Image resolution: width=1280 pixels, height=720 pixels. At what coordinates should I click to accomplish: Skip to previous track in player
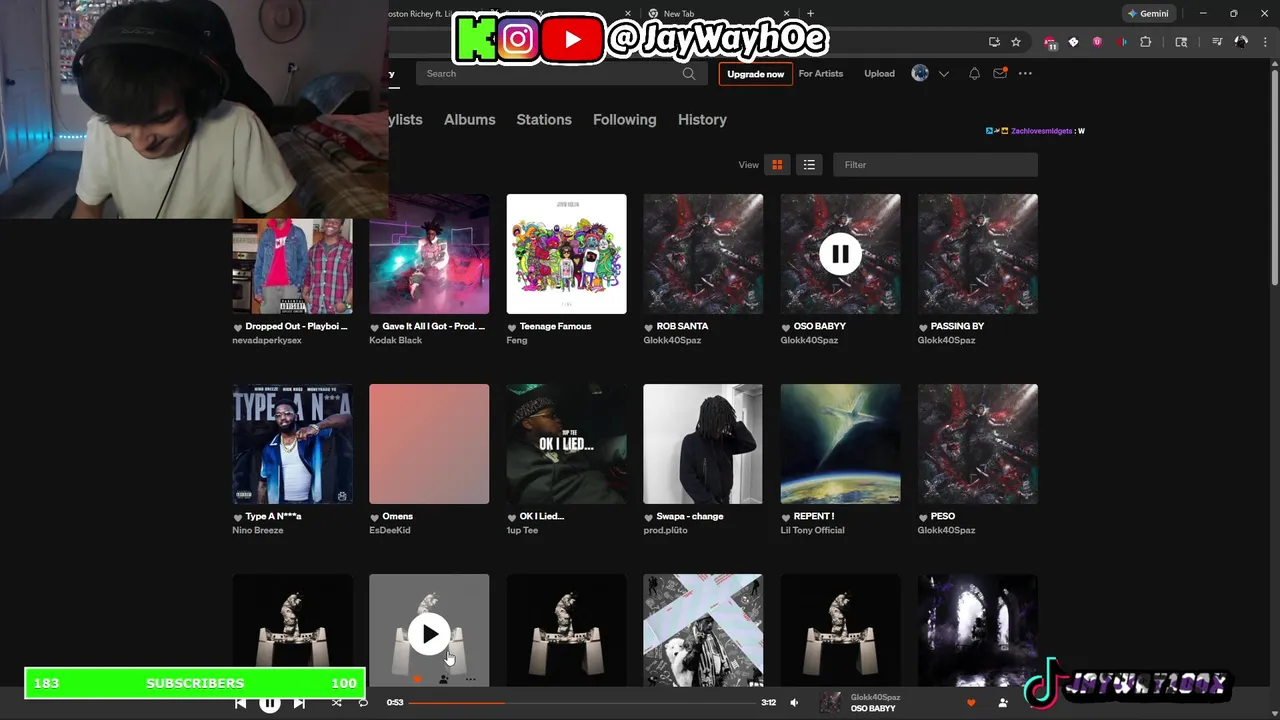tap(241, 703)
